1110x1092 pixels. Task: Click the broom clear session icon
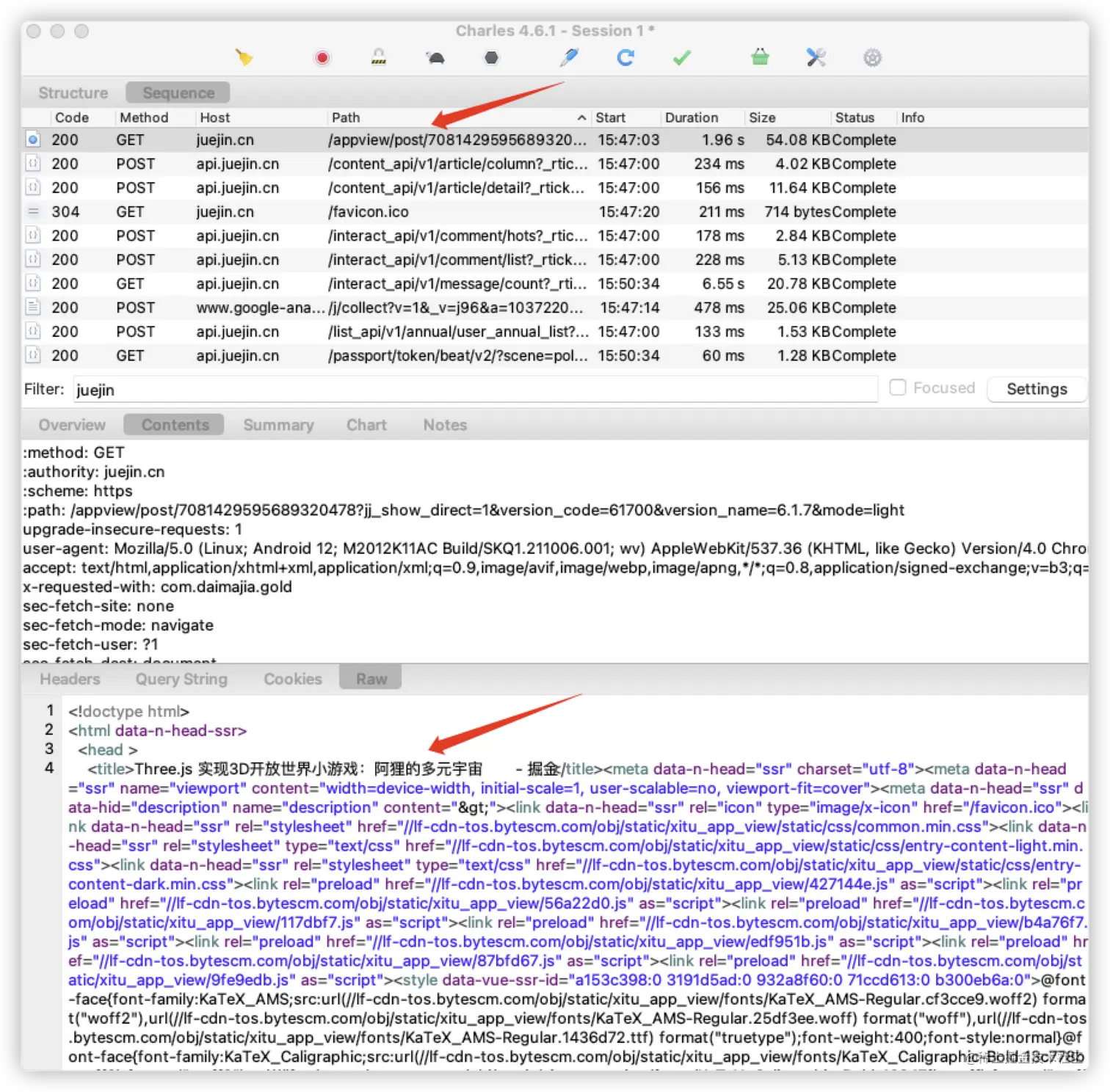[244, 57]
